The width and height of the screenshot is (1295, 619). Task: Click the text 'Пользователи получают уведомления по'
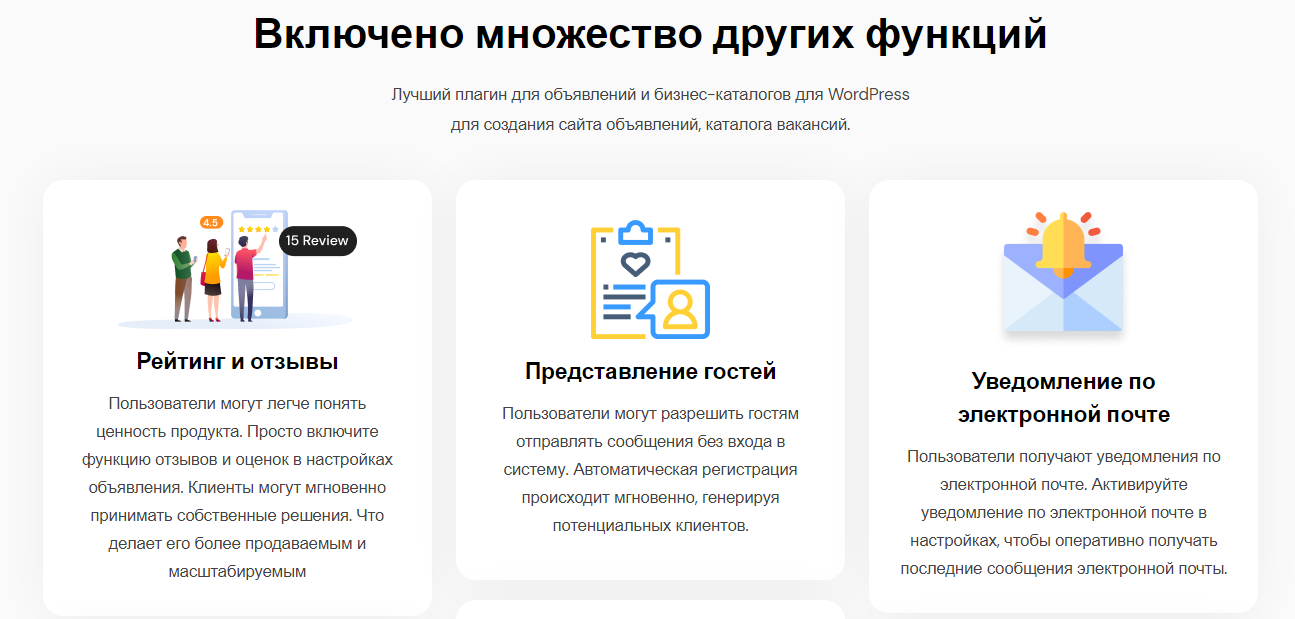1063,457
